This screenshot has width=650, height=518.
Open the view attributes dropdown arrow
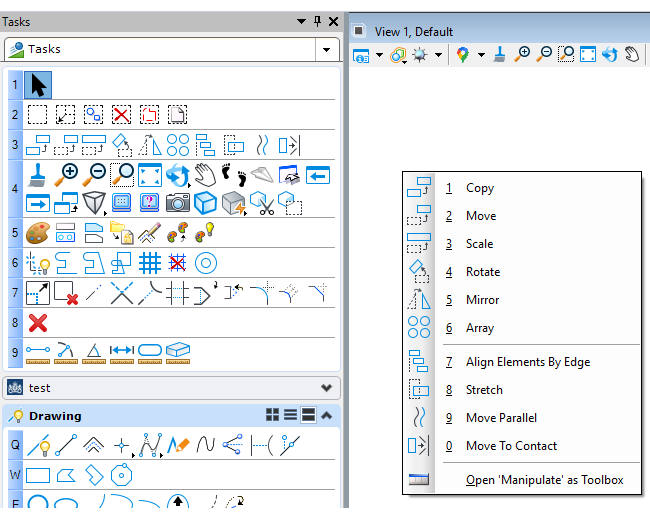pyautogui.click(x=379, y=55)
